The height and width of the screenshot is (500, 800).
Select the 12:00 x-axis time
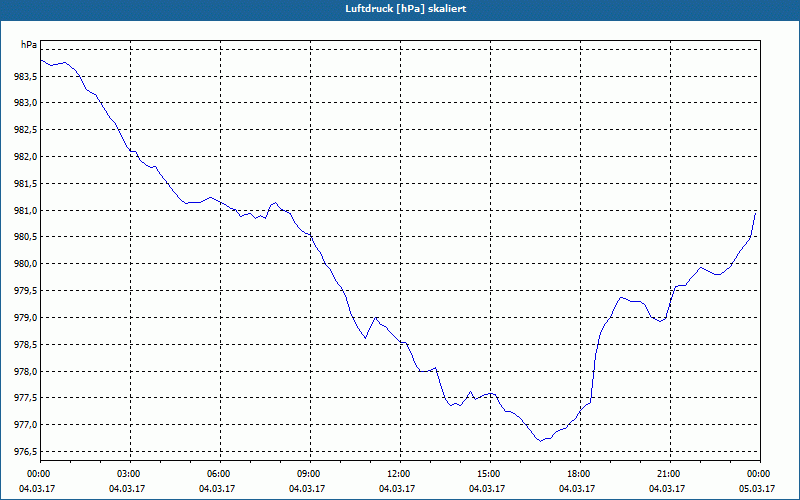pos(399,474)
